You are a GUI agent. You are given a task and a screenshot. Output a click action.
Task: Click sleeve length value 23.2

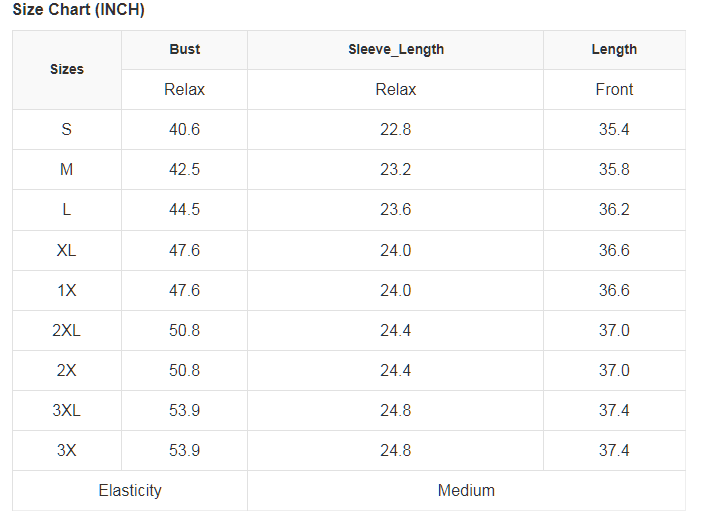point(396,169)
